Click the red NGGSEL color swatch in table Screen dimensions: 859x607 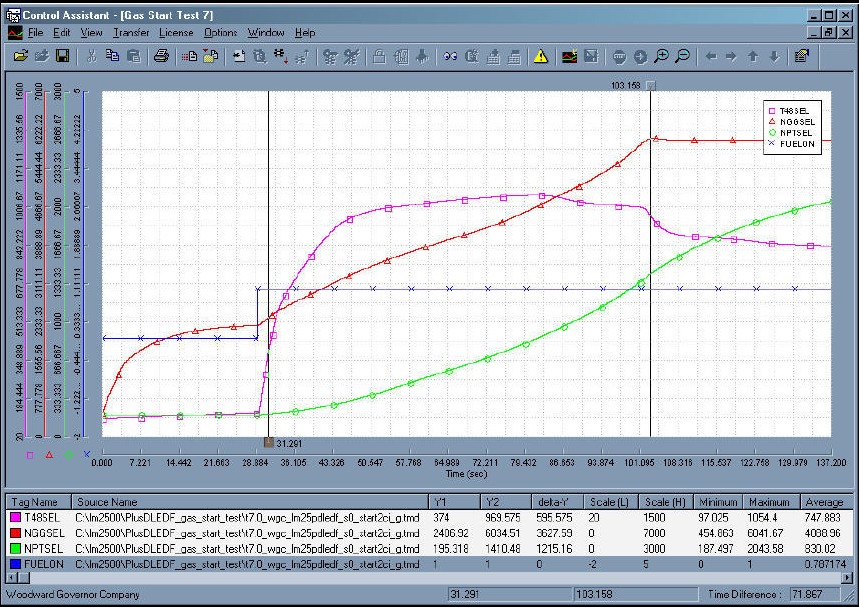[x=15, y=533]
